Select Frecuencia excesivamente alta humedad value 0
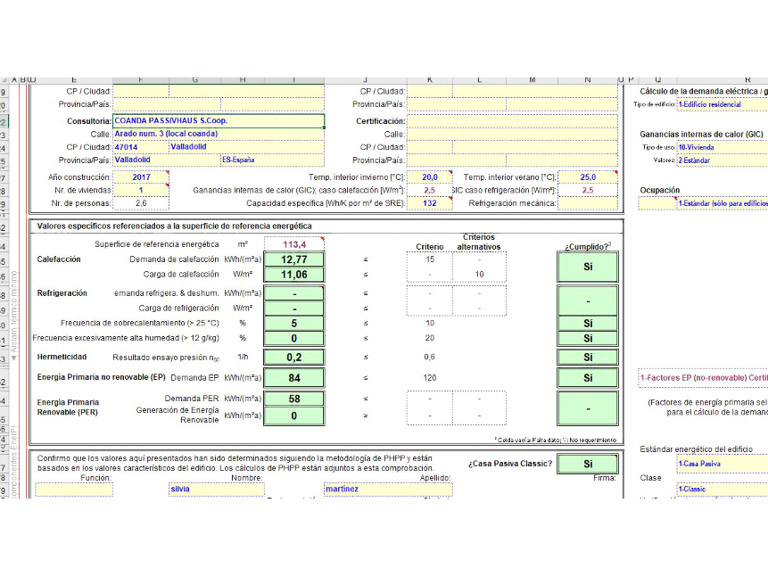 point(294,338)
